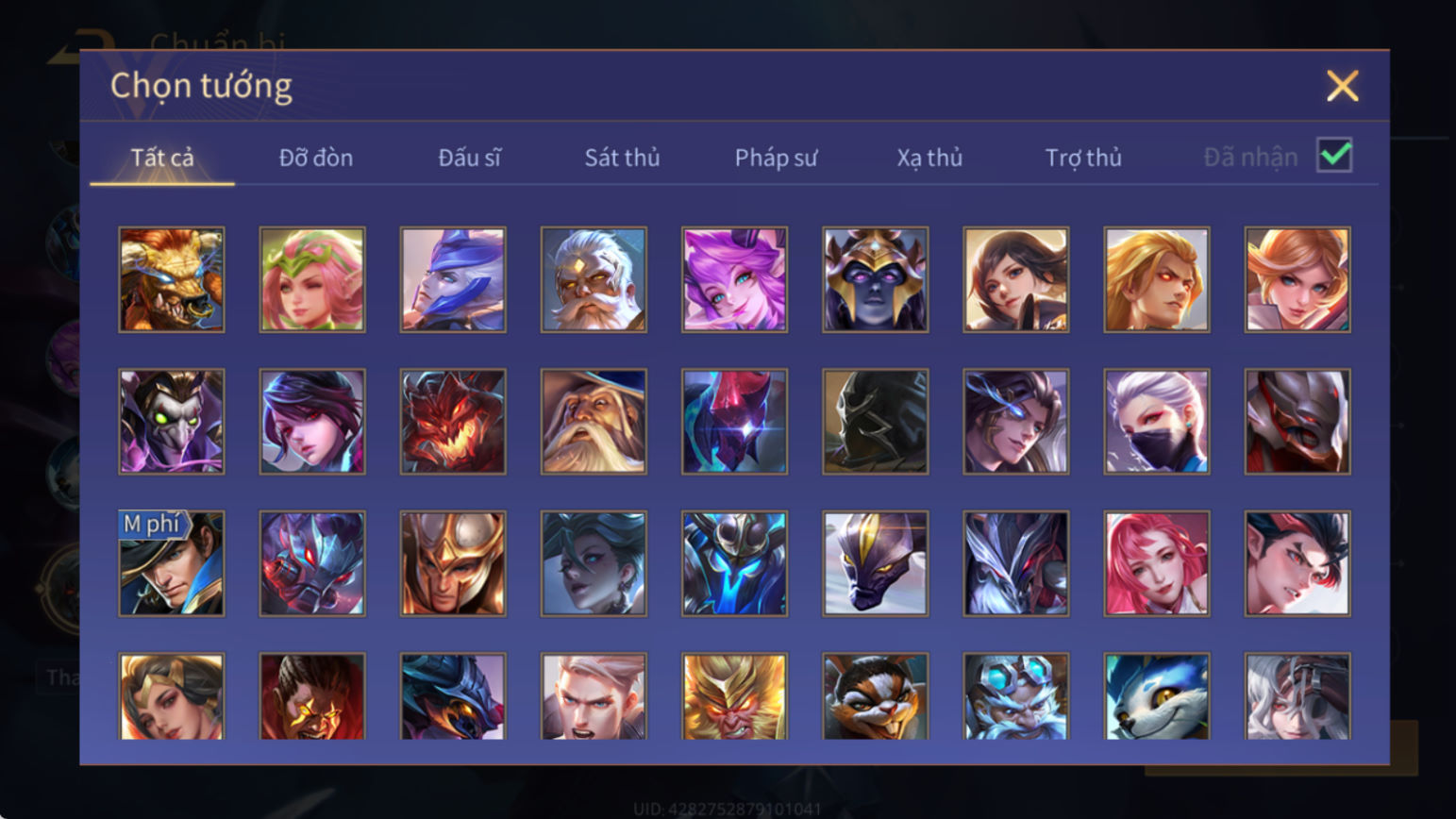Pick the red fire demon hero
This screenshot has height=819, width=1456.
pyautogui.click(x=453, y=421)
